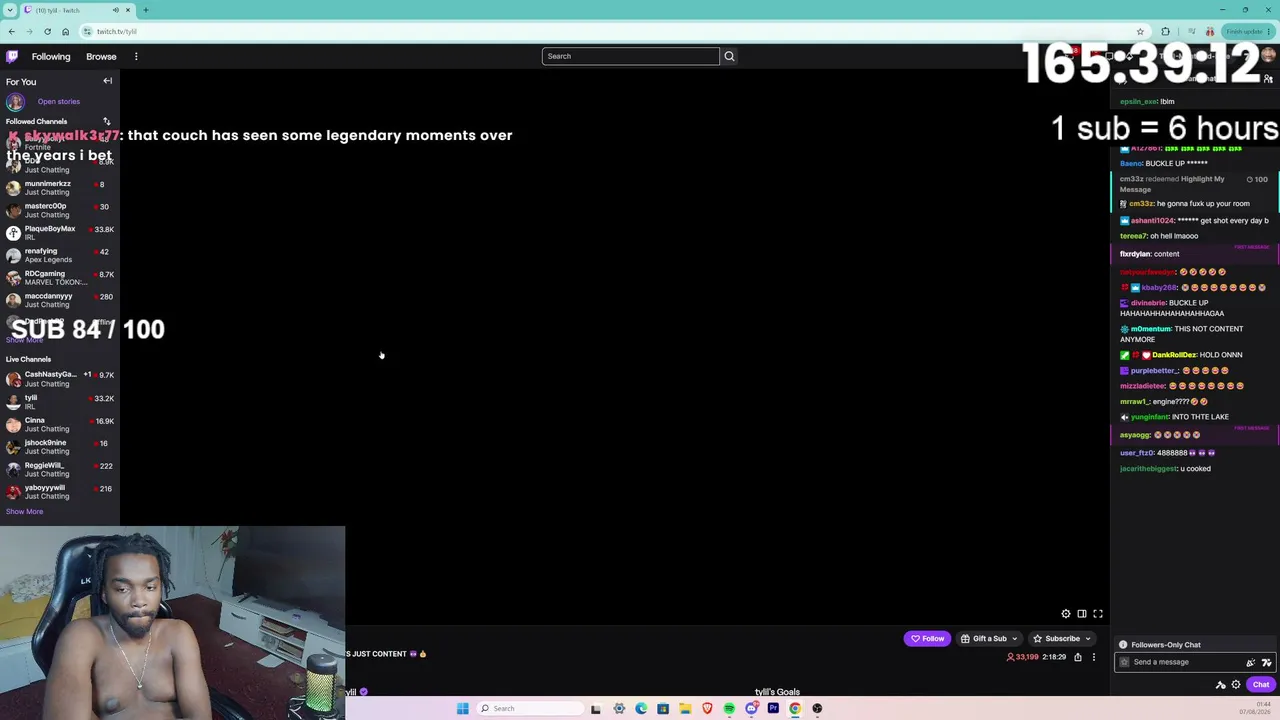Go back in the browser
The width and height of the screenshot is (1280, 720).
11,31
